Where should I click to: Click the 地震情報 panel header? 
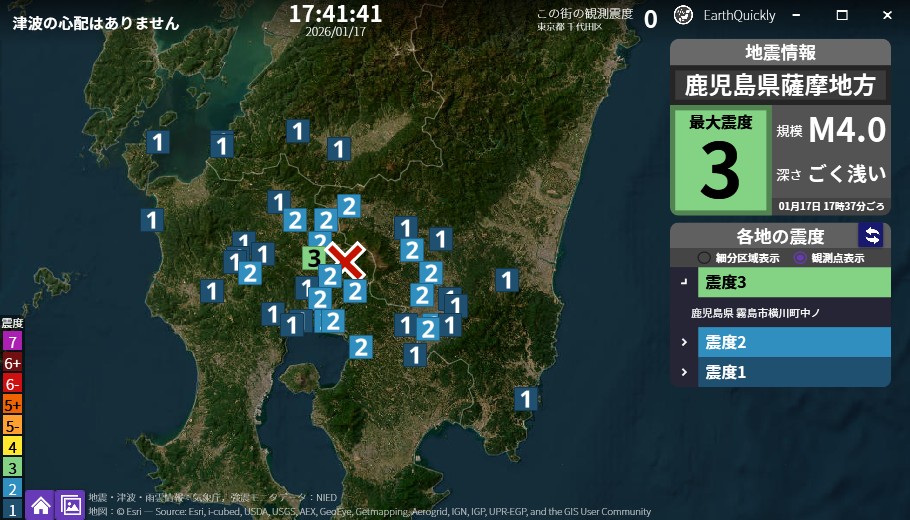[x=781, y=53]
